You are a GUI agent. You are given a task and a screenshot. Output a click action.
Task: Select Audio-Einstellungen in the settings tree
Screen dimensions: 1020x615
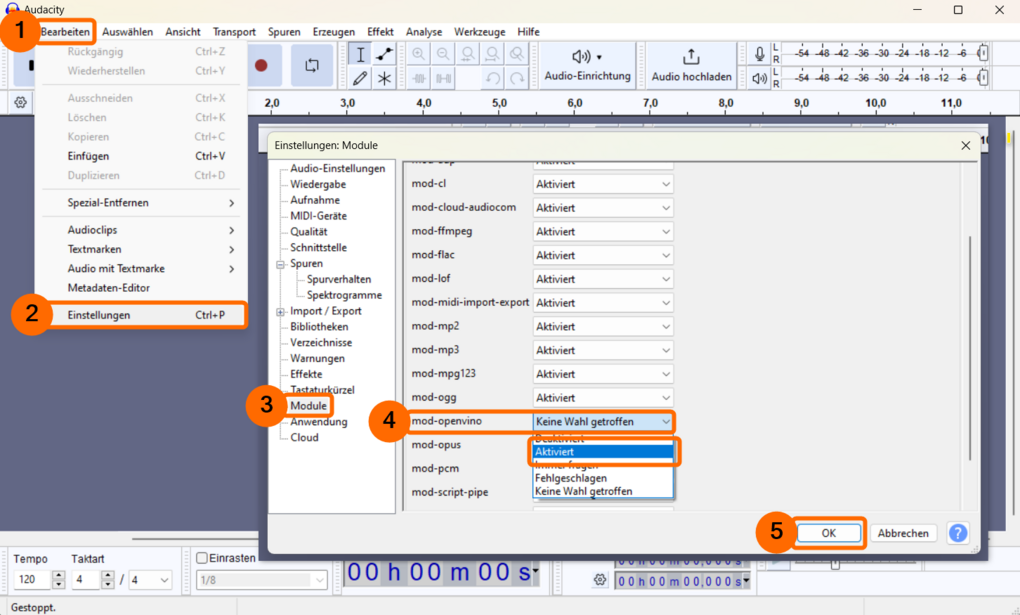[x=338, y=168]
